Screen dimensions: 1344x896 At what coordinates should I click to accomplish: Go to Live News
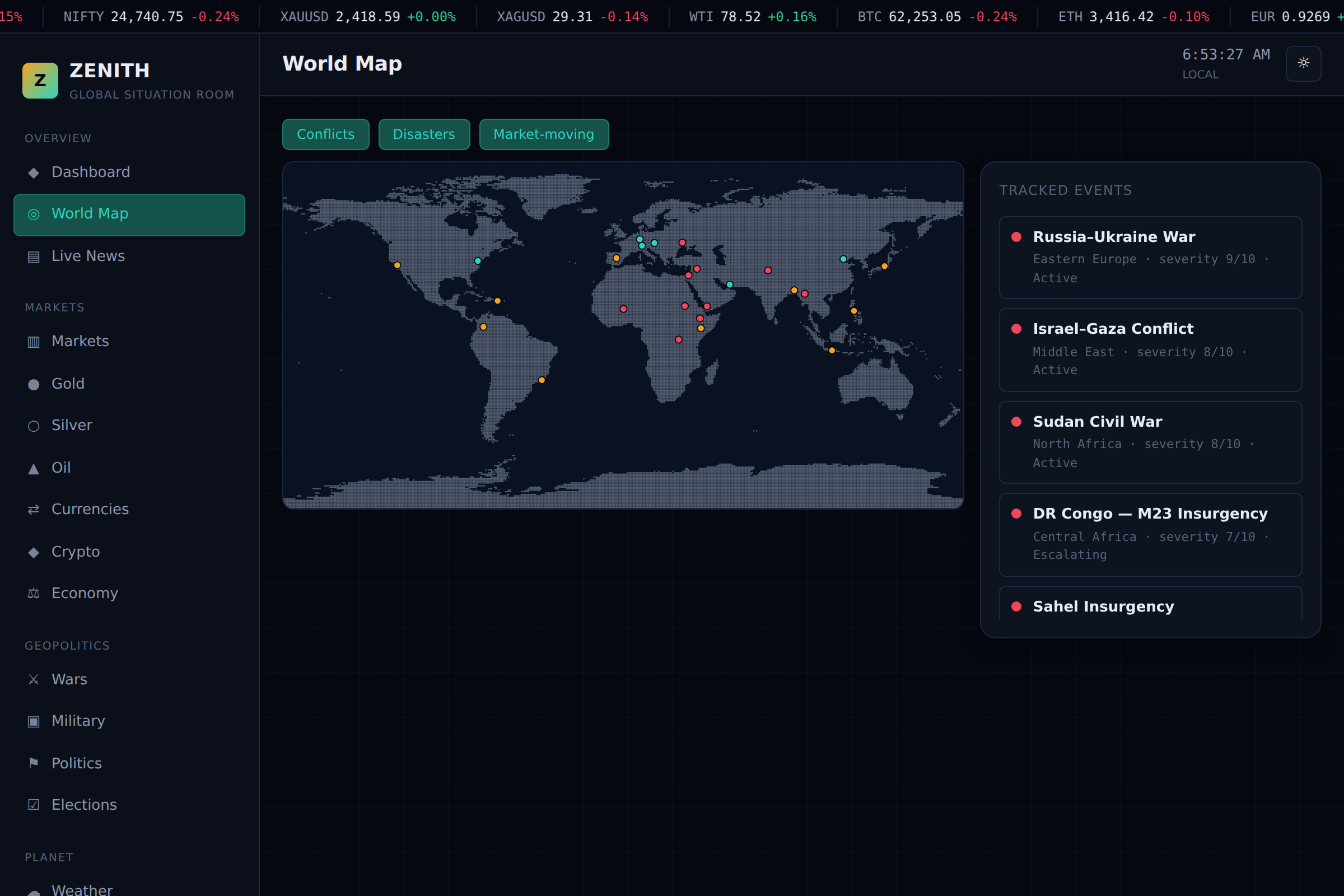coord(129,256)
